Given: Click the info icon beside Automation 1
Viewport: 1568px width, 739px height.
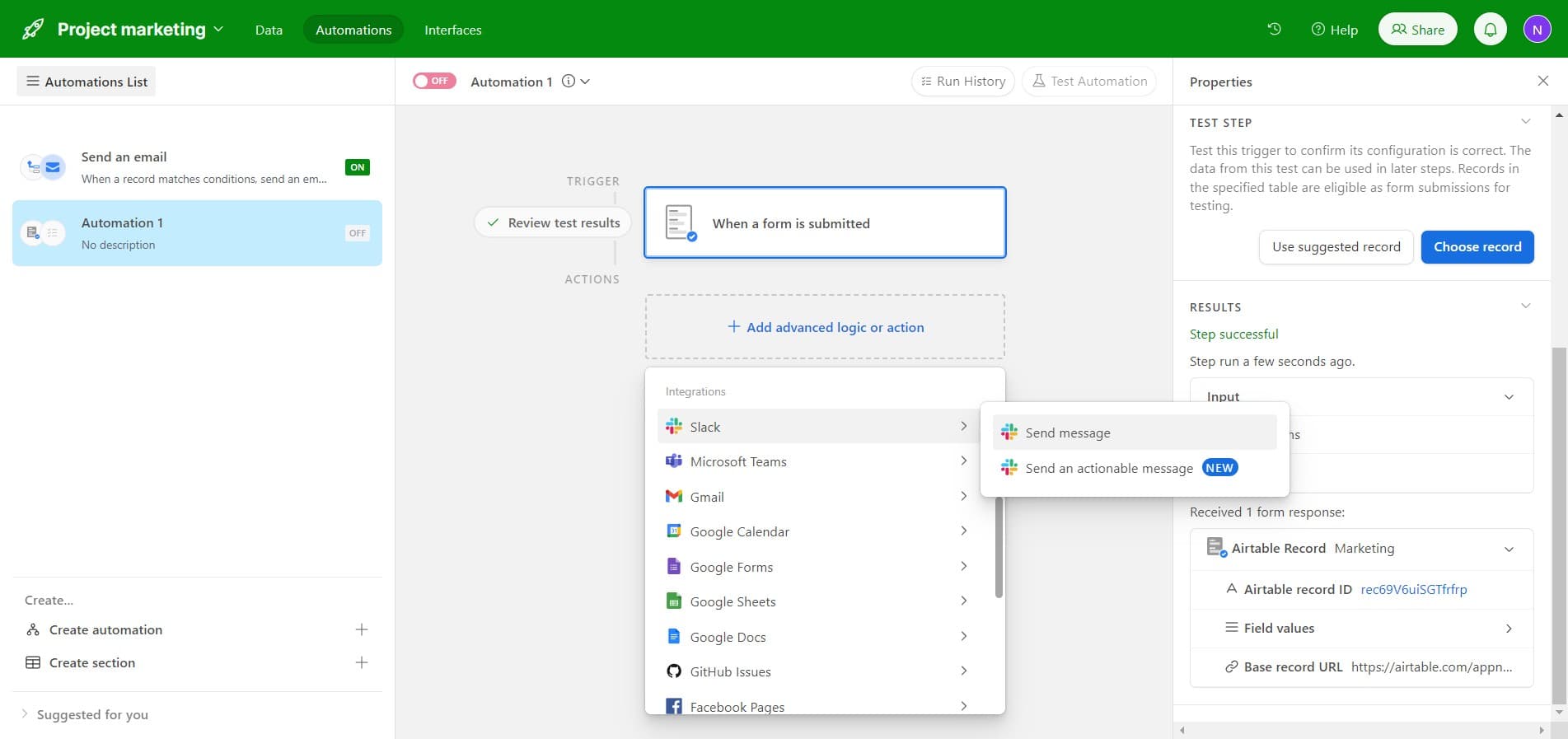Looking at the screenshot, I should coord(569,81).
